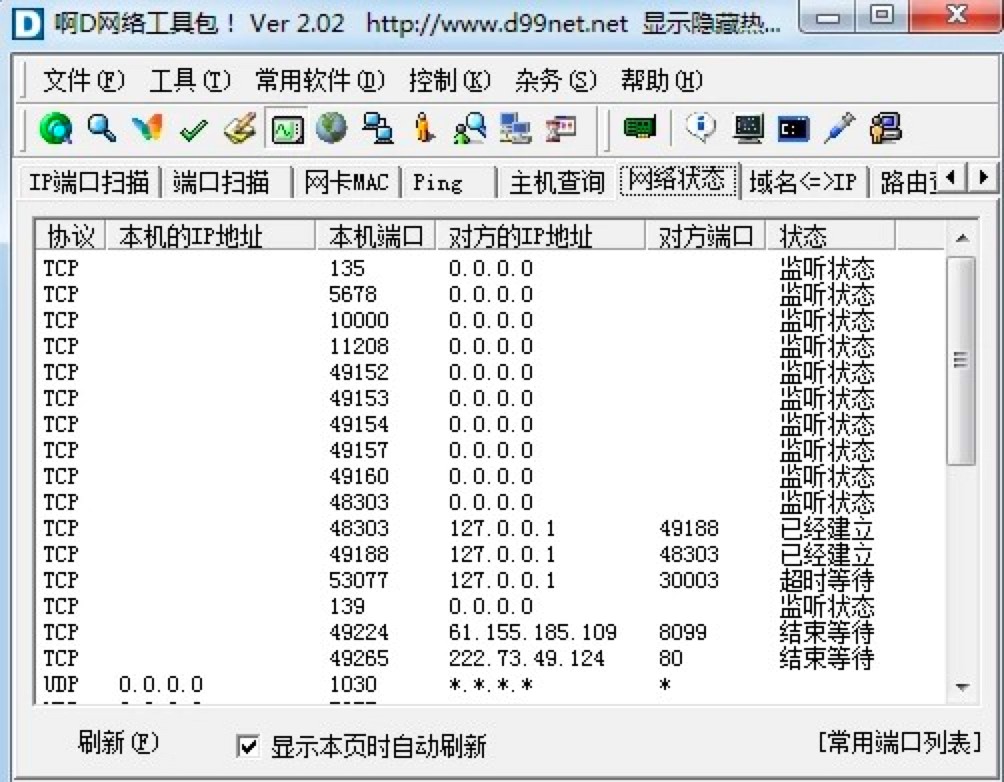Select the row with local port 5678
Image resolution: width=1004 pixels, height=782 pixels.
pyautogui.click(x=490, y=294)
